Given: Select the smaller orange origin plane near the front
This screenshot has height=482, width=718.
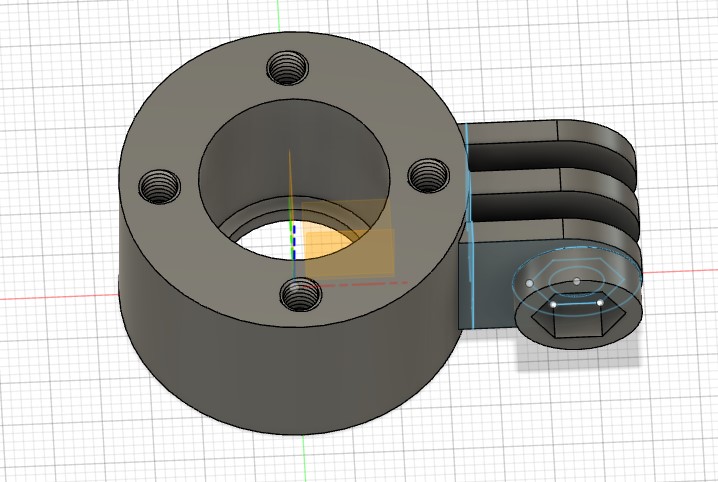Looking at the screenshot, I should [350, 253].
